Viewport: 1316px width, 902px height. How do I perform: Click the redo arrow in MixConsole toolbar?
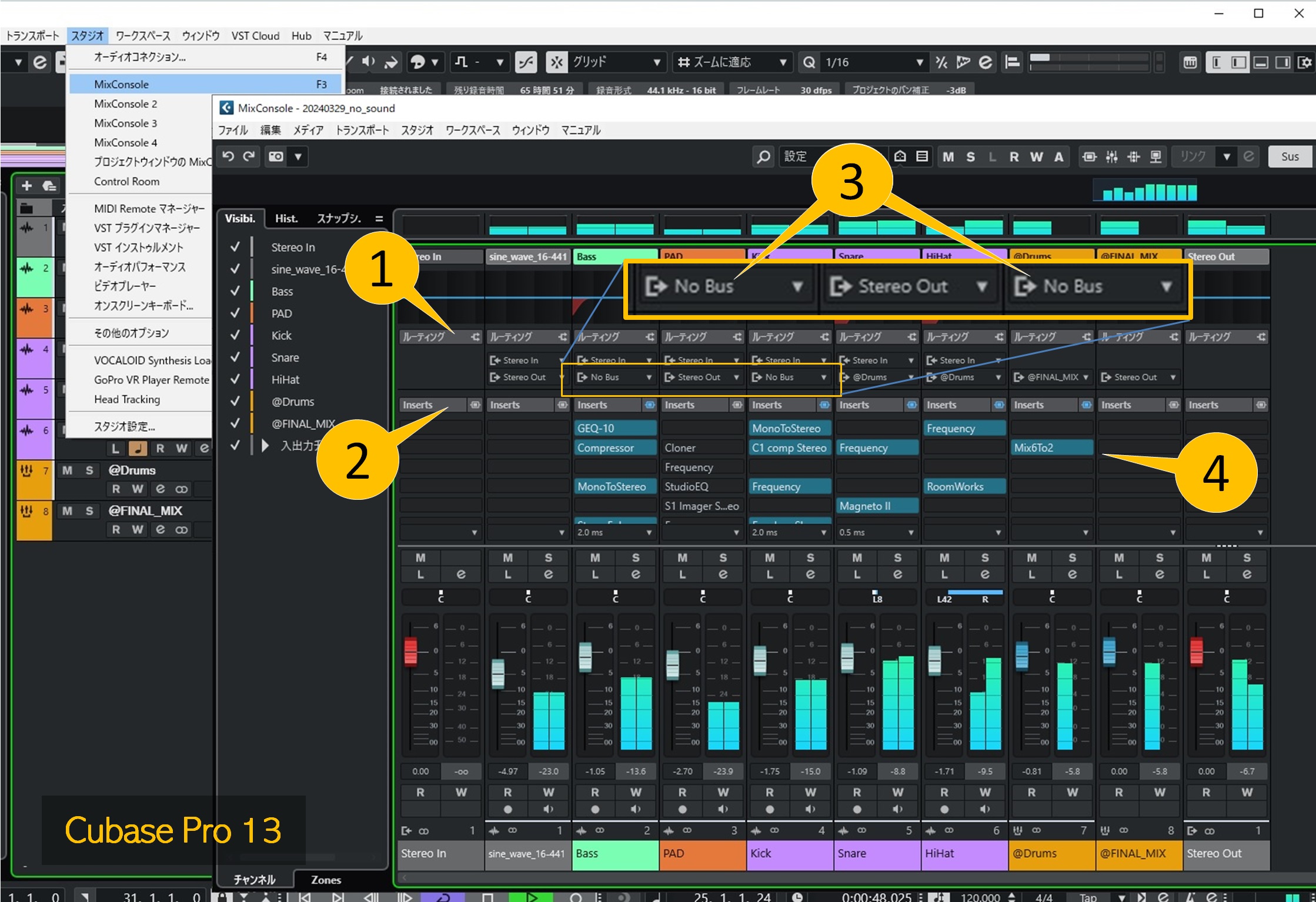click(x=249, y=156)
